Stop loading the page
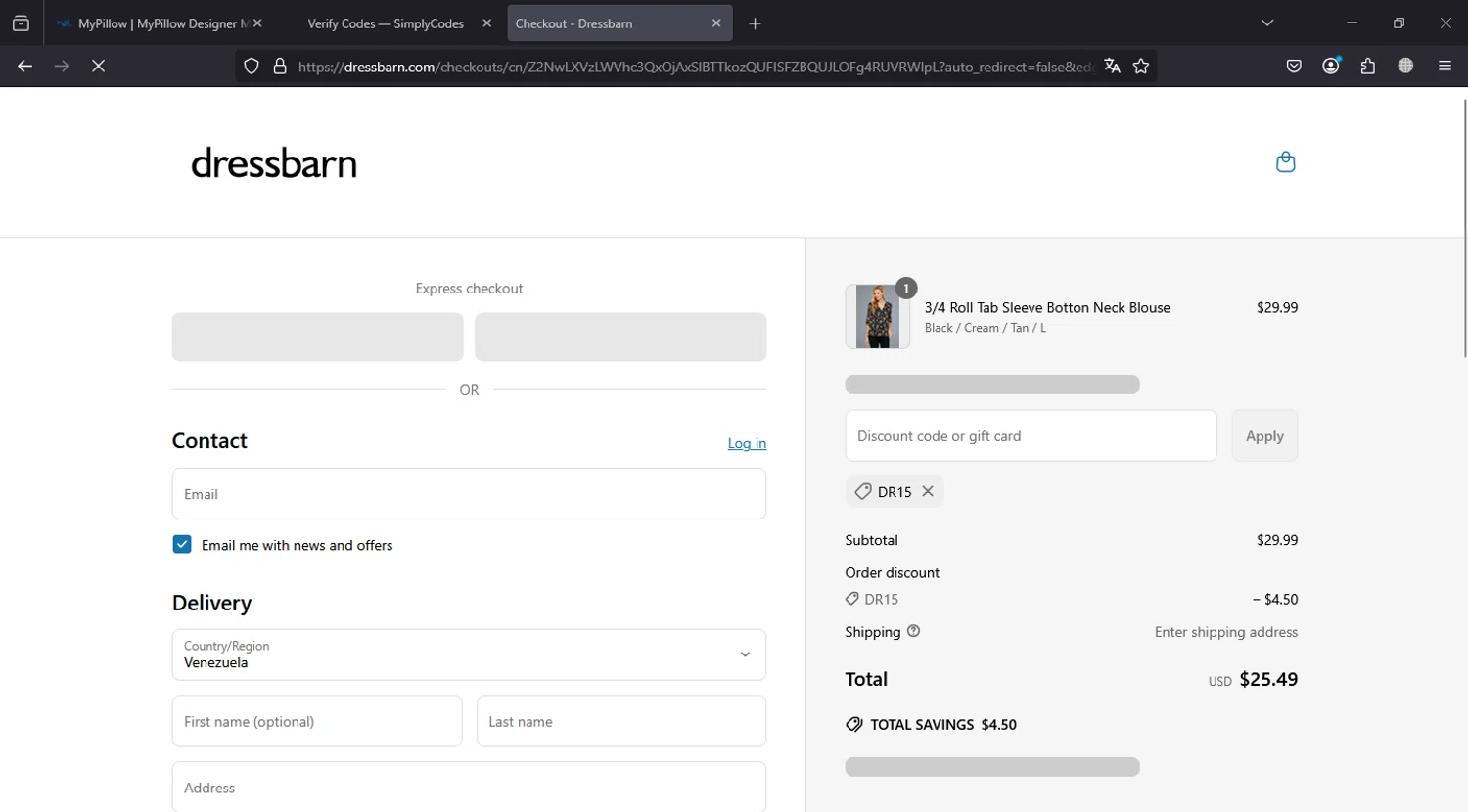This screenshot has height=812, width=1468. (98, 66)
